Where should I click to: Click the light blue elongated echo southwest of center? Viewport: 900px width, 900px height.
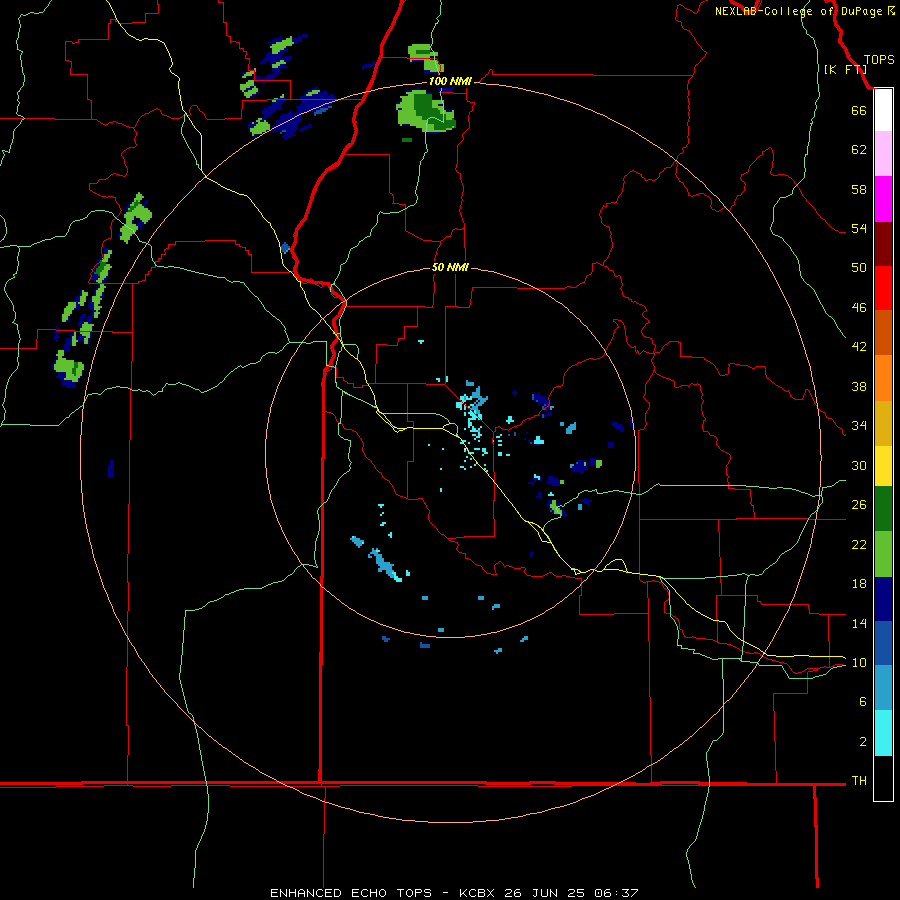tap(385, 564)
